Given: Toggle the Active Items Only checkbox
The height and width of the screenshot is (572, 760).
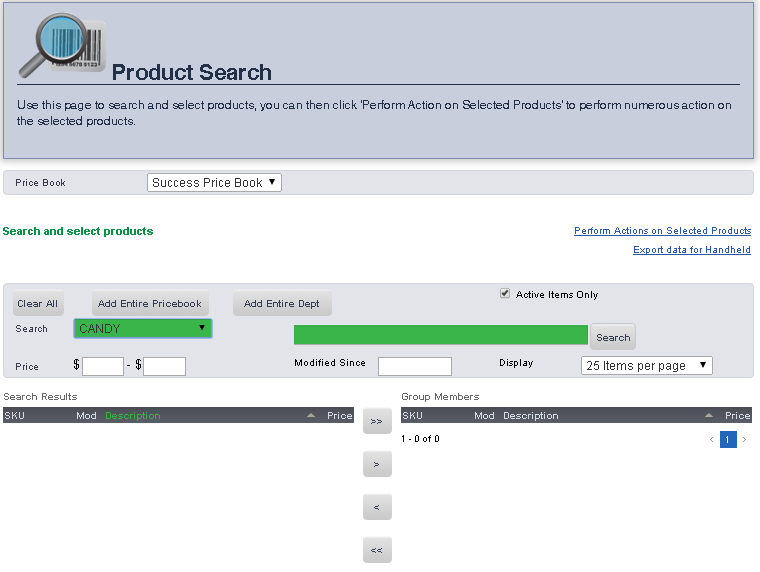Looking at the screenshot, I should pos(505,294).
